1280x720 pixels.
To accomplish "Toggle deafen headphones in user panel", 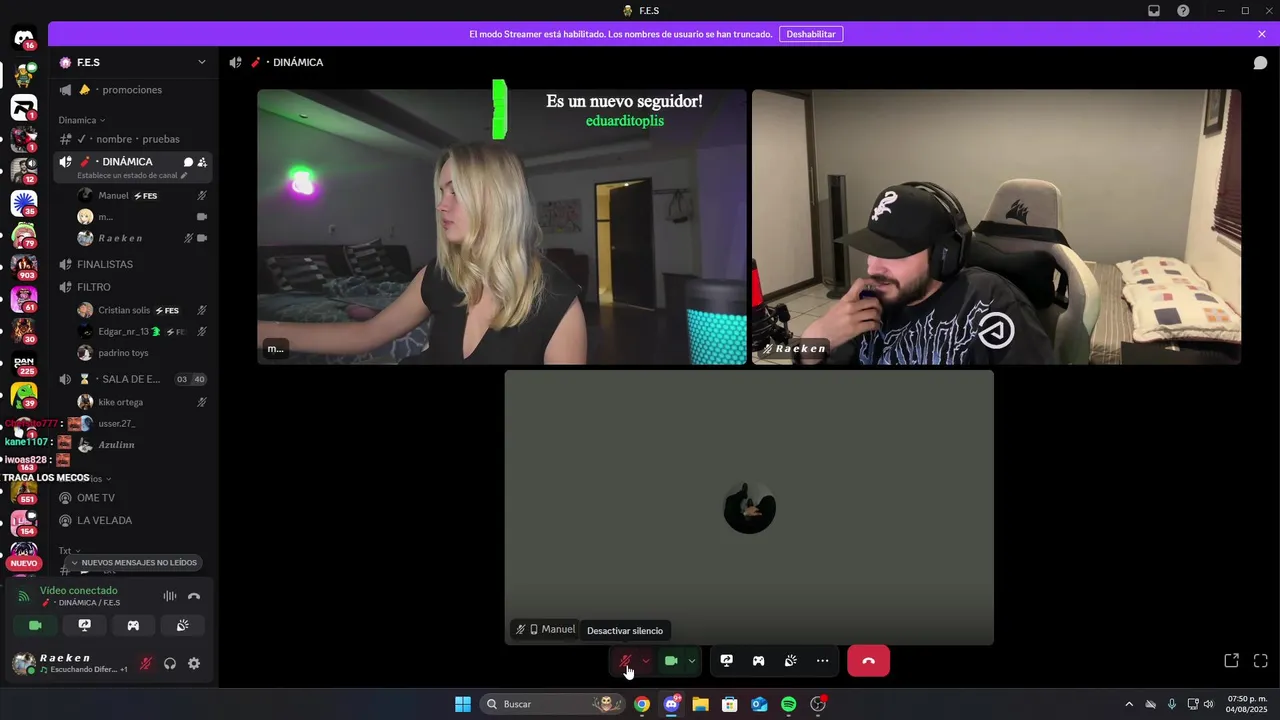I will tap(170, 664).
